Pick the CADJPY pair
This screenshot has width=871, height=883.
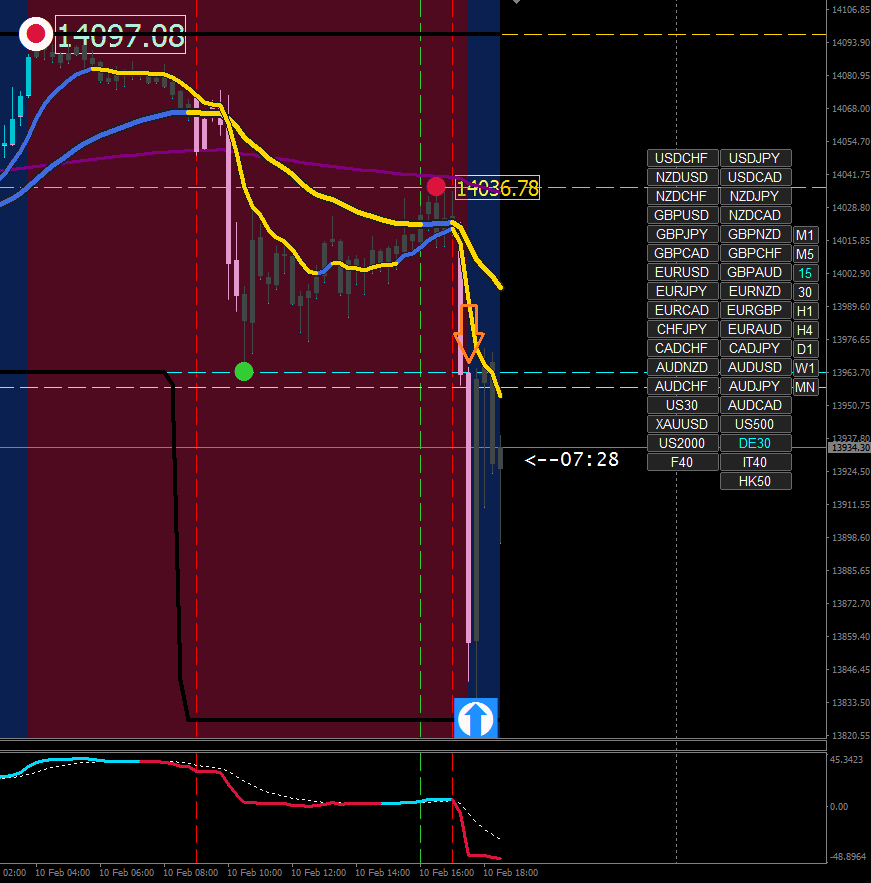tap(756, 349)
